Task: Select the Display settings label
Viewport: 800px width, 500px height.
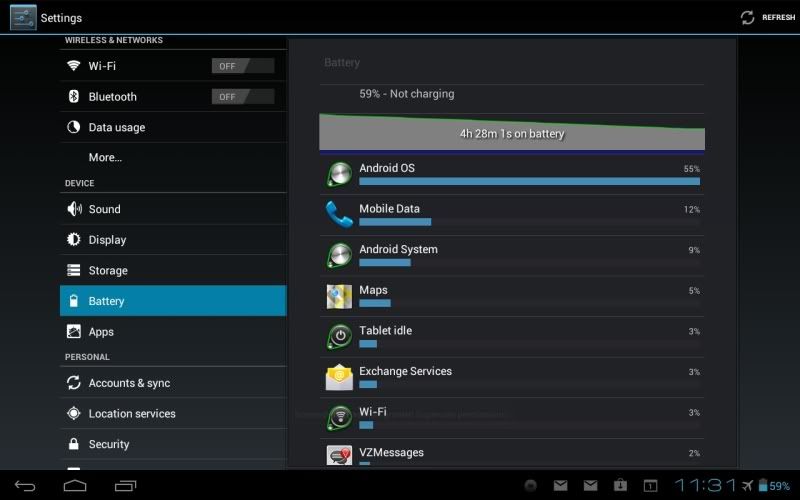Action: pos(107,240)
